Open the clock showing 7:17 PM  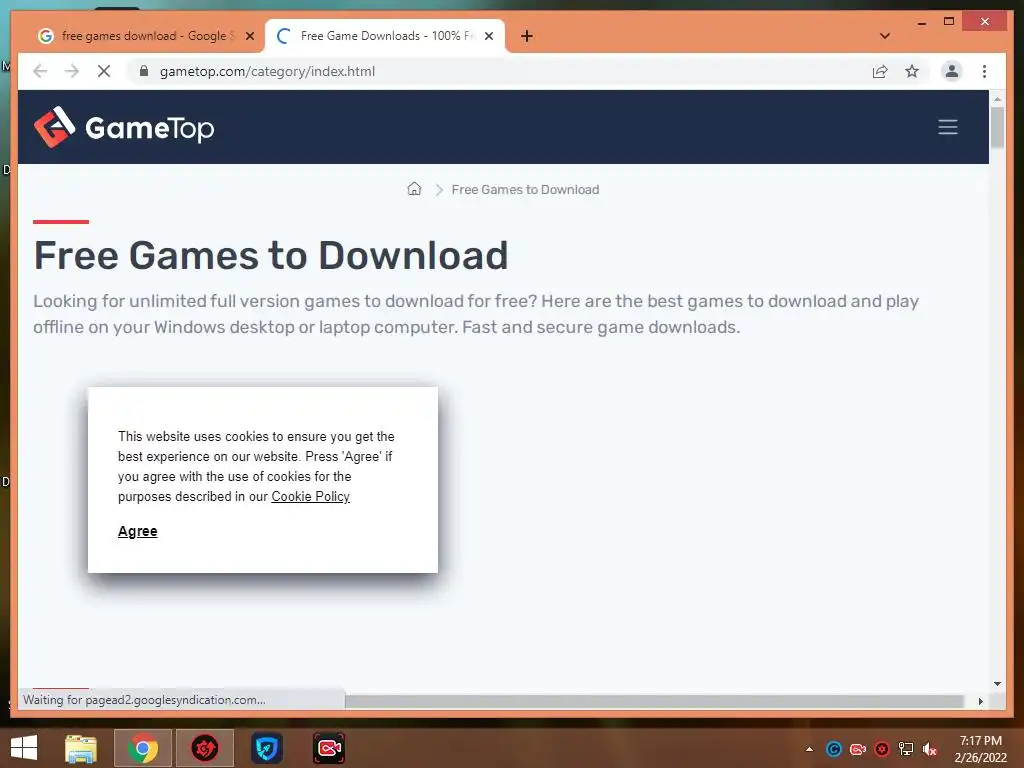(980, 749)
